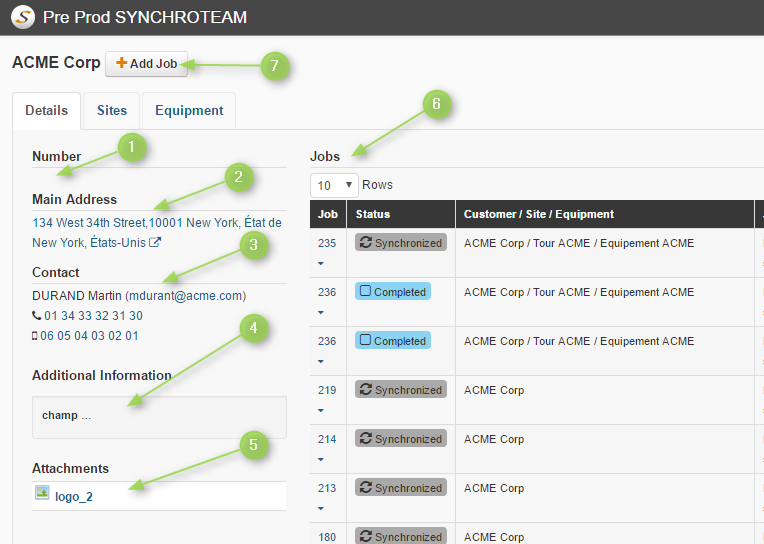The height and width of the screenshot is (544, 764).
Task: Click the Synchronized badge for job 219
Action: tap(401, 389)
